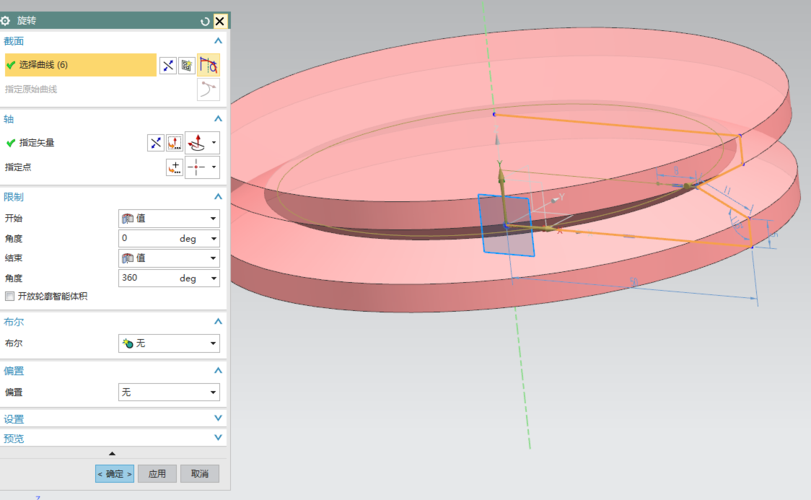Click the highlighted curve tool icon in 截面
This screenshot has height=500, width=811.
tap(209, 65)
